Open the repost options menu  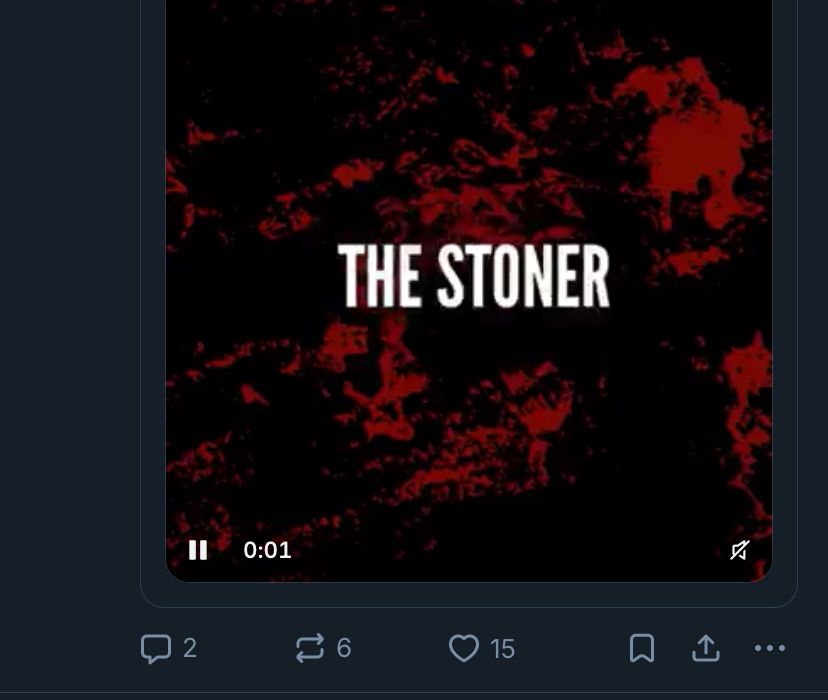click(311, 648)
